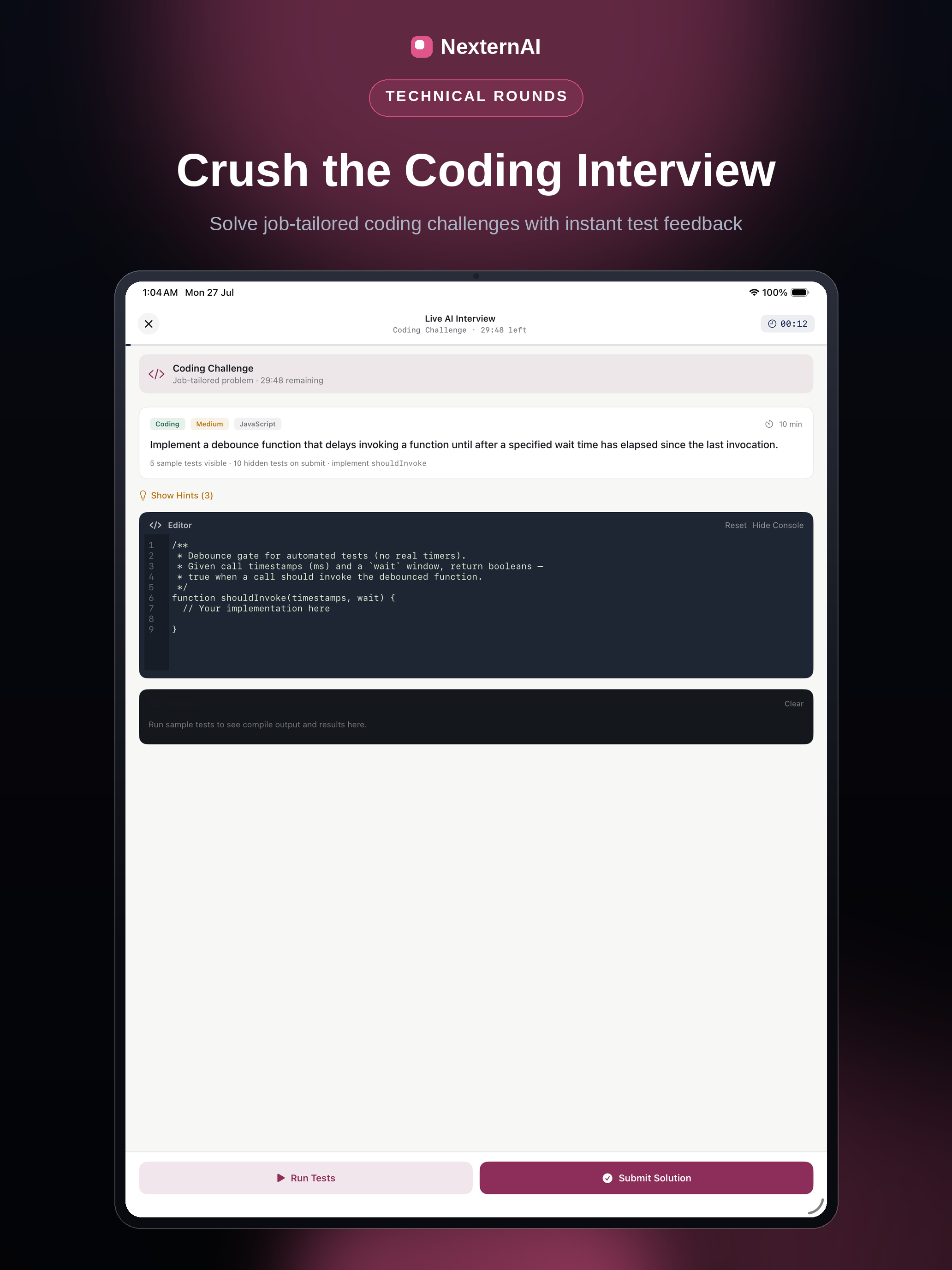
Task: Submit the solution
Action: 646,1178
